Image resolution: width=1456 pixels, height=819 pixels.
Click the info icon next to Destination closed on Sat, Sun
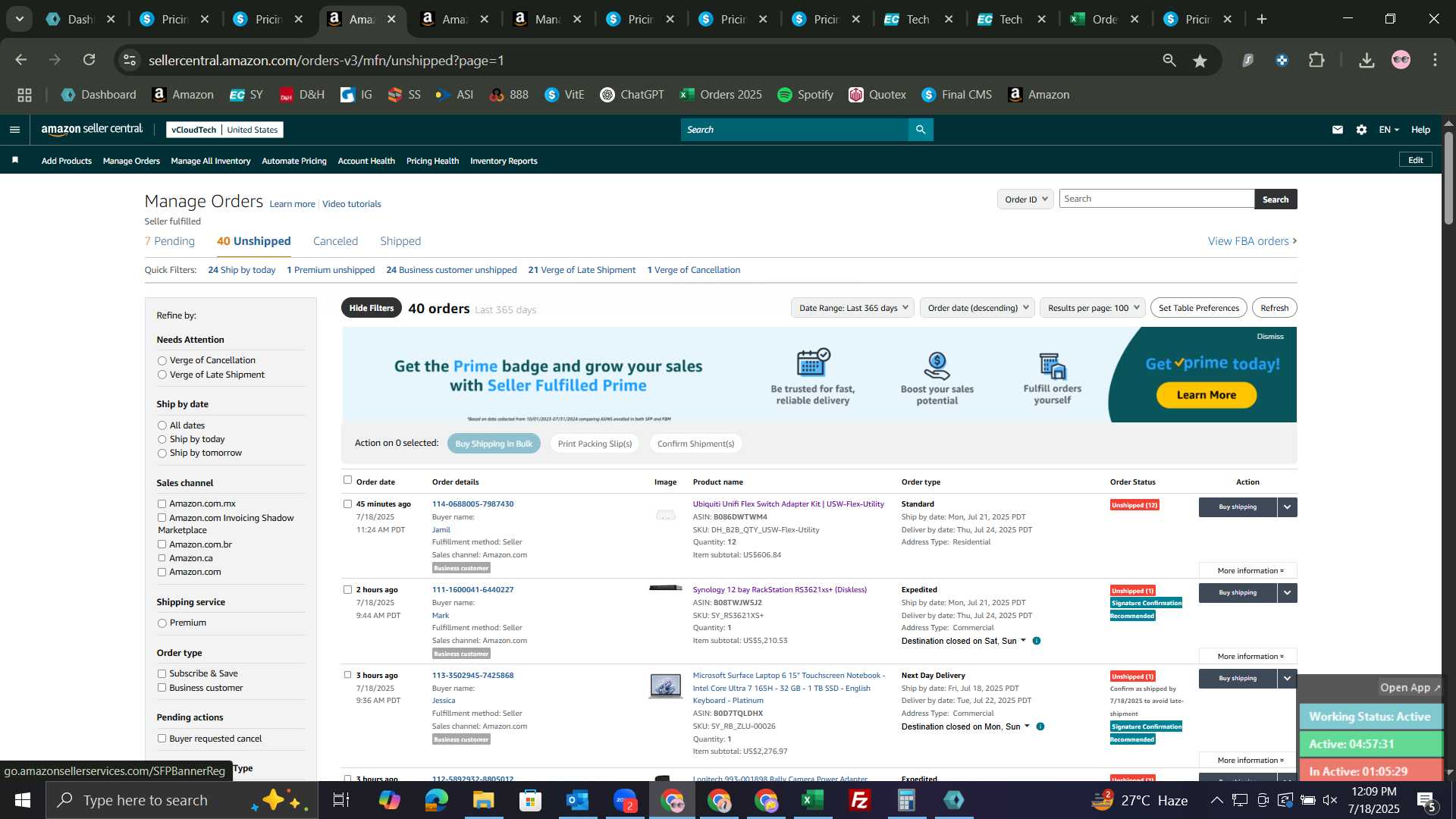(1037, 641)
